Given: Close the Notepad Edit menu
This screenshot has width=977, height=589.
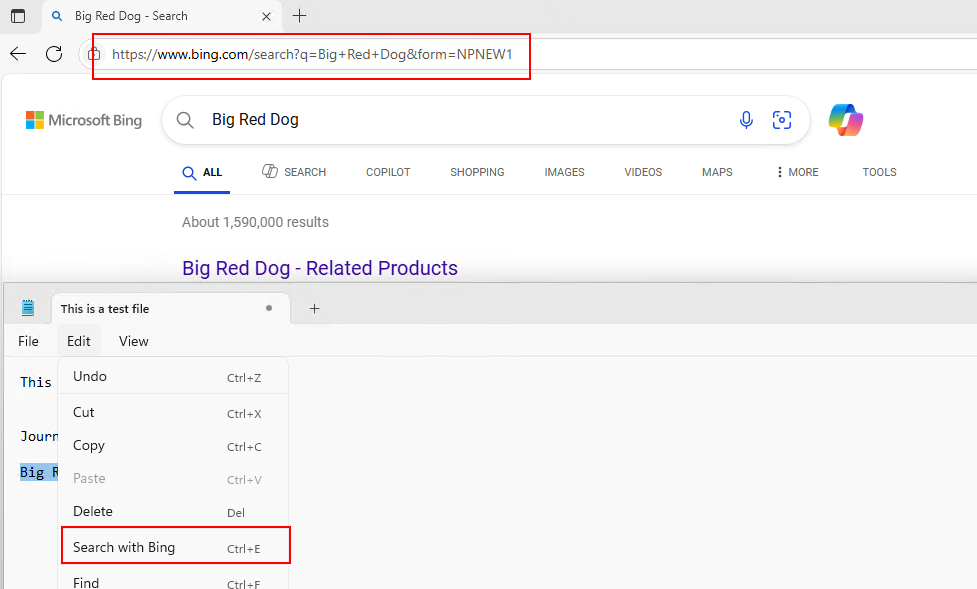Looking at the screenshot, I should [79, 341].
